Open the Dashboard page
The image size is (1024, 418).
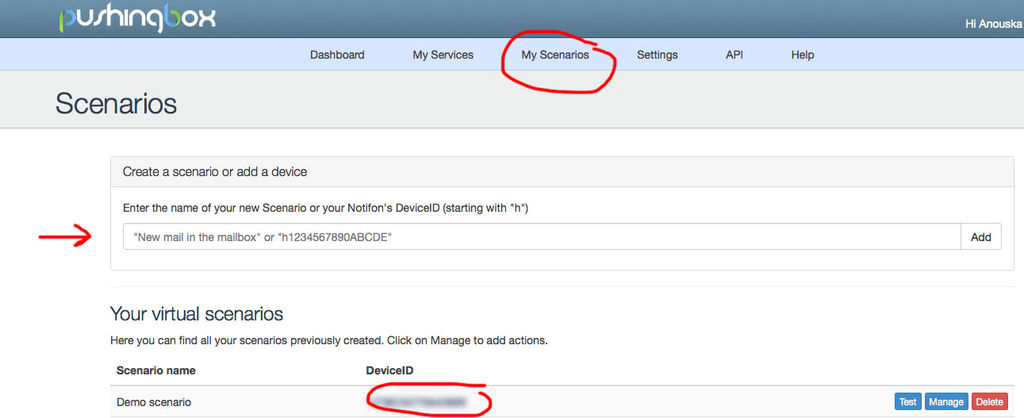[337, 55]
